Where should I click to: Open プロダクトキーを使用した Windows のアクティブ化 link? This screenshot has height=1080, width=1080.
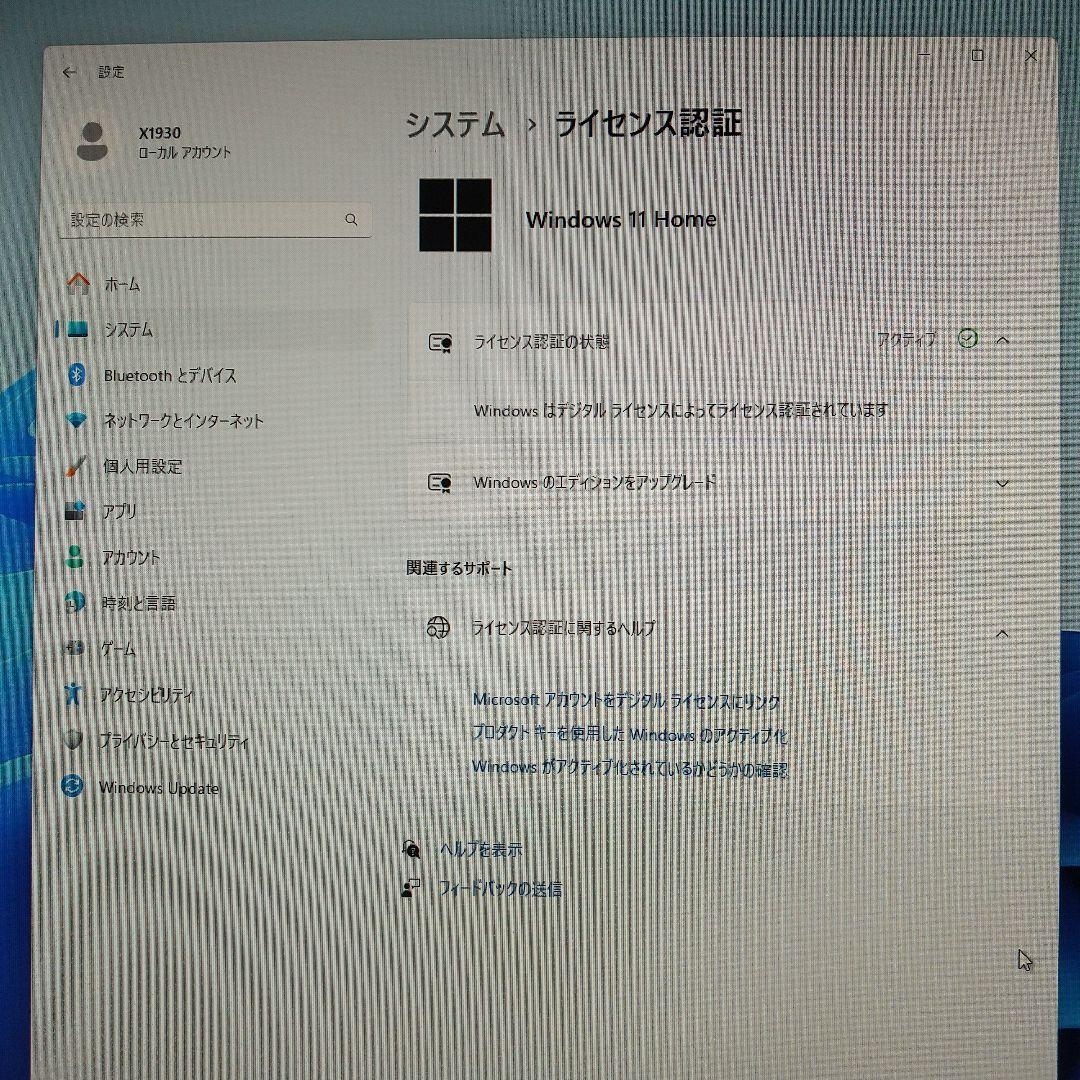(x=630, y=734)
